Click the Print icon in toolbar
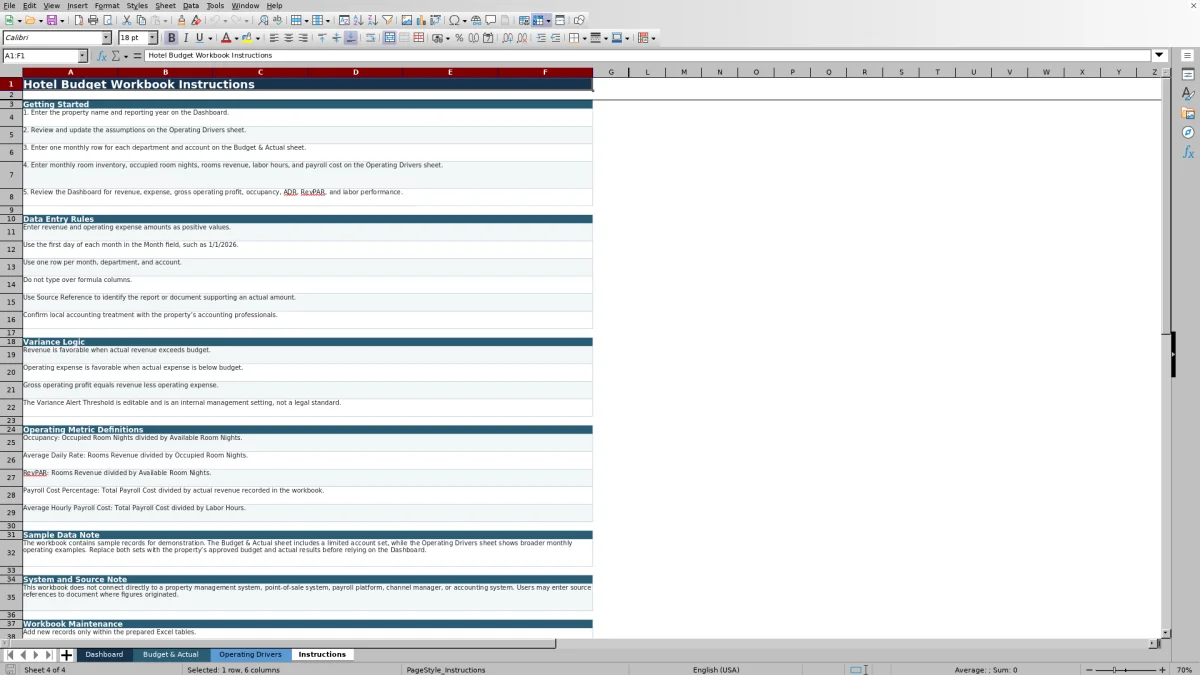 point(93,20)
